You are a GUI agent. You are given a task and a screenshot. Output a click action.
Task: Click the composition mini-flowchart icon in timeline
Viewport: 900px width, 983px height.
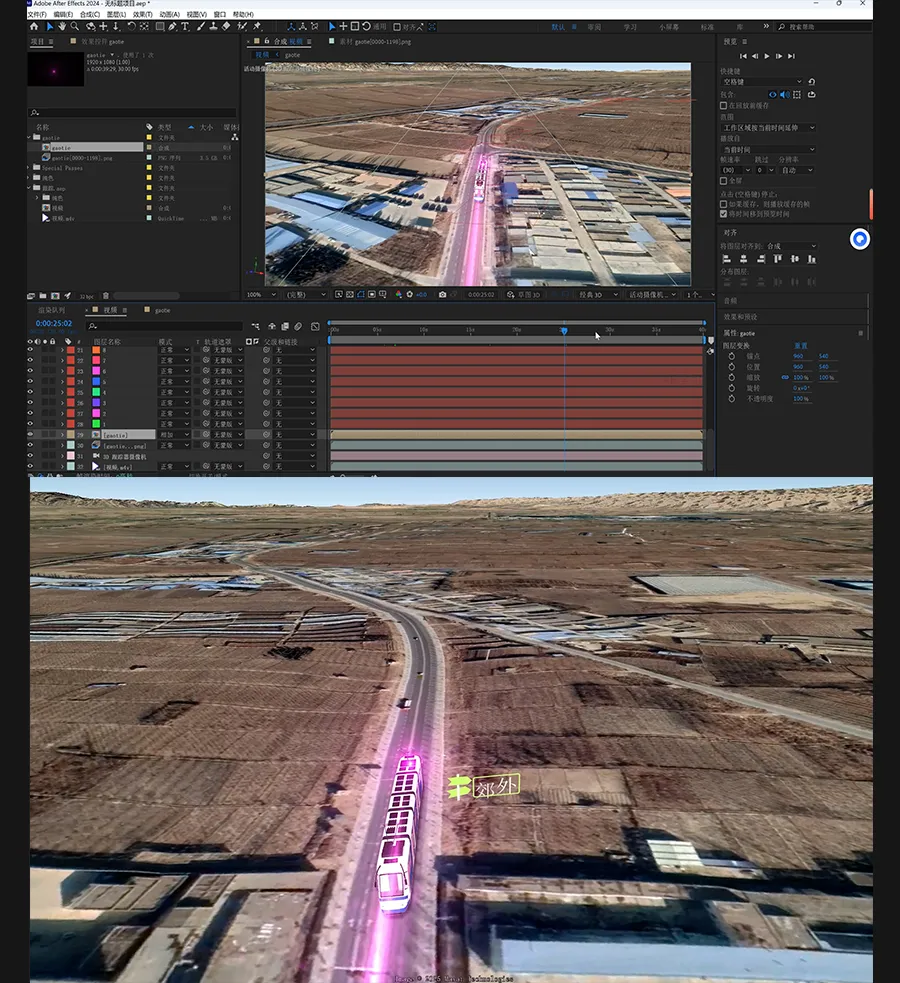(255, 326)
